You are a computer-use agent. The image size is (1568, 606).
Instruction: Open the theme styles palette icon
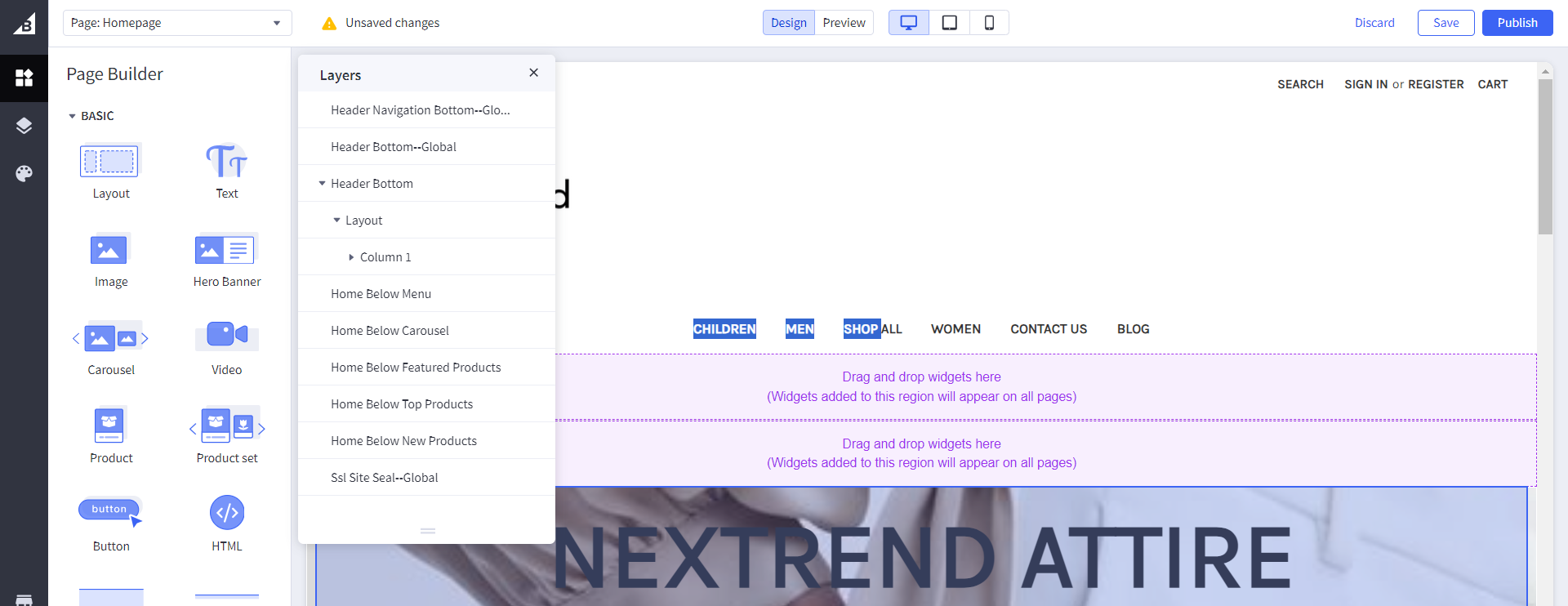pyautogui.click(x=24, y=173)
